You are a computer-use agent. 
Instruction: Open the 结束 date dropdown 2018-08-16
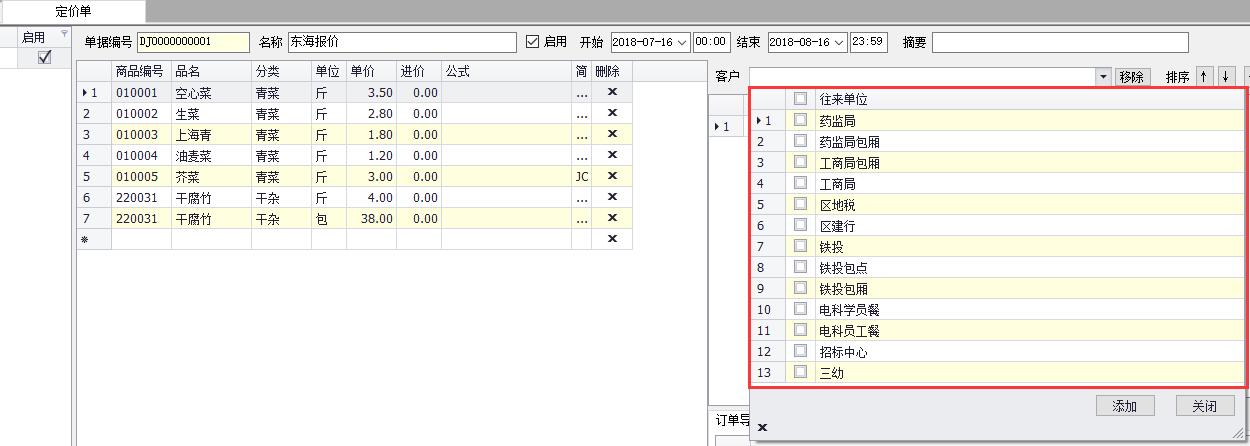tap(838, 42)
